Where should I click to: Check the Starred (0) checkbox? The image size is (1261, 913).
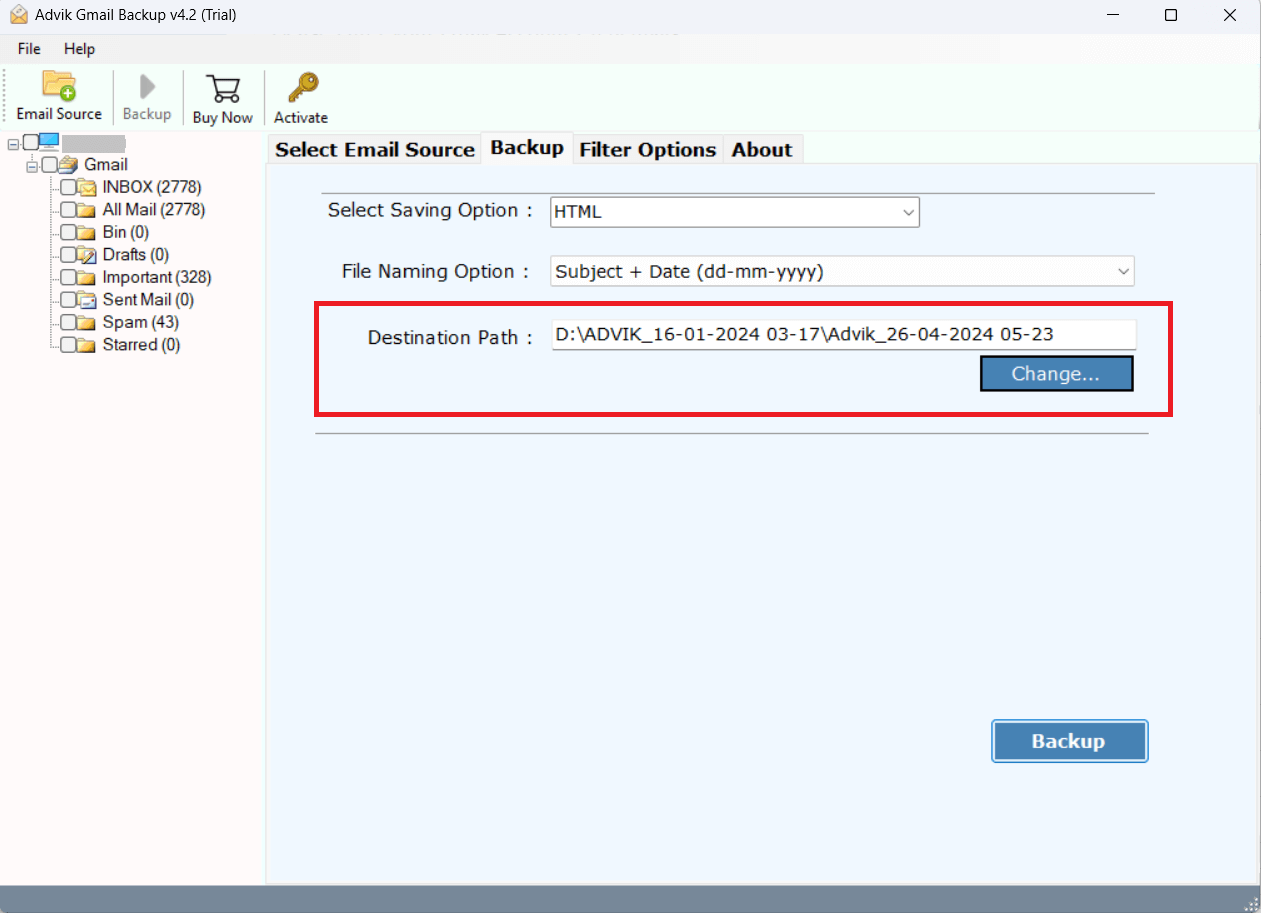pos(68,345)
